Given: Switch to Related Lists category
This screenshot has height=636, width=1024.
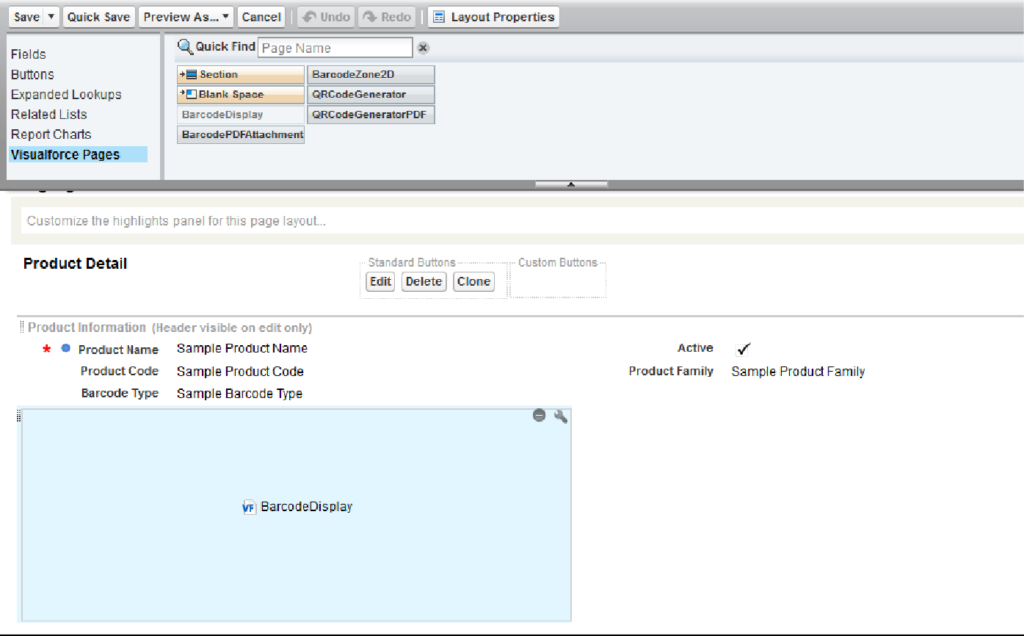Looking at the screenshot, I should [48, 114].
